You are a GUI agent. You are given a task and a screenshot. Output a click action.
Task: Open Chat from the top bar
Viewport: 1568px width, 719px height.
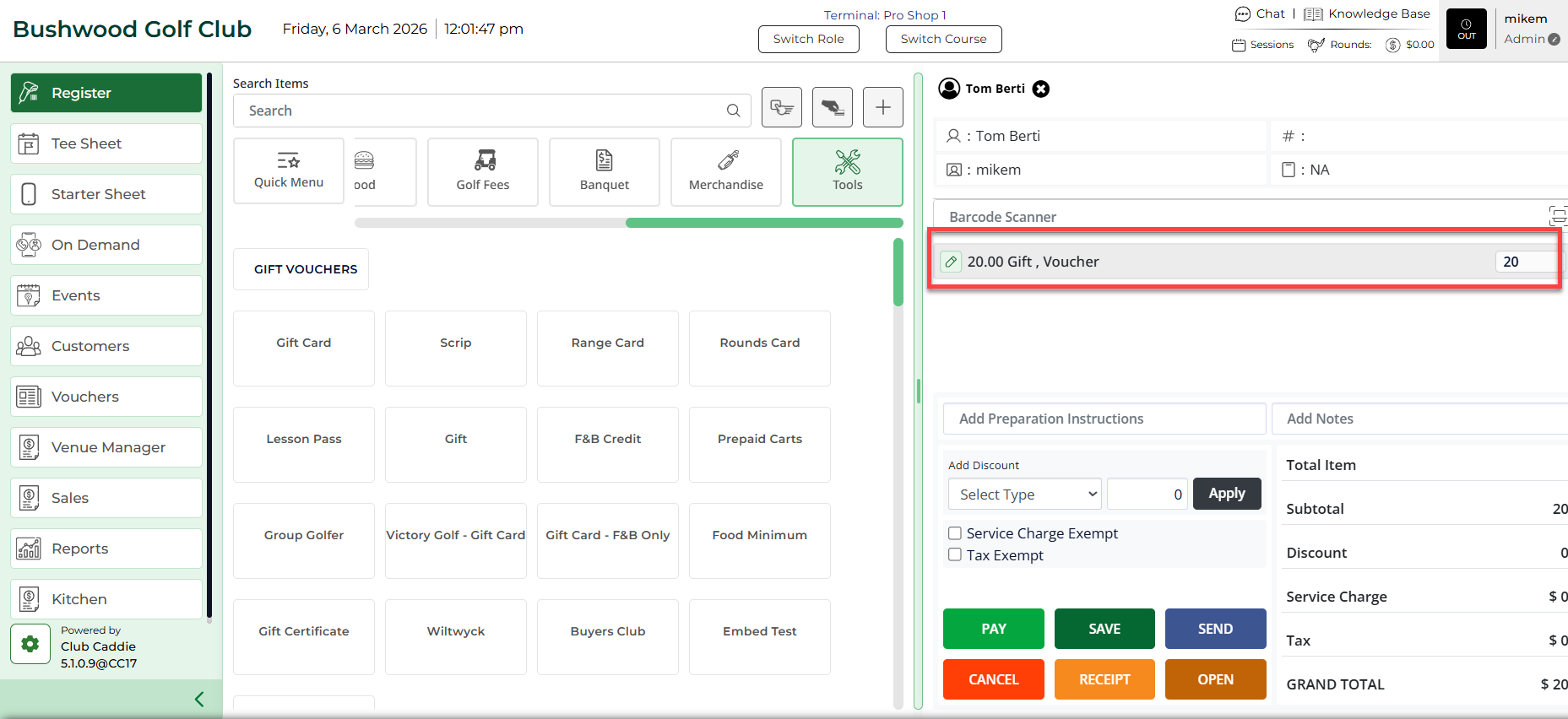click(1260, 14)
